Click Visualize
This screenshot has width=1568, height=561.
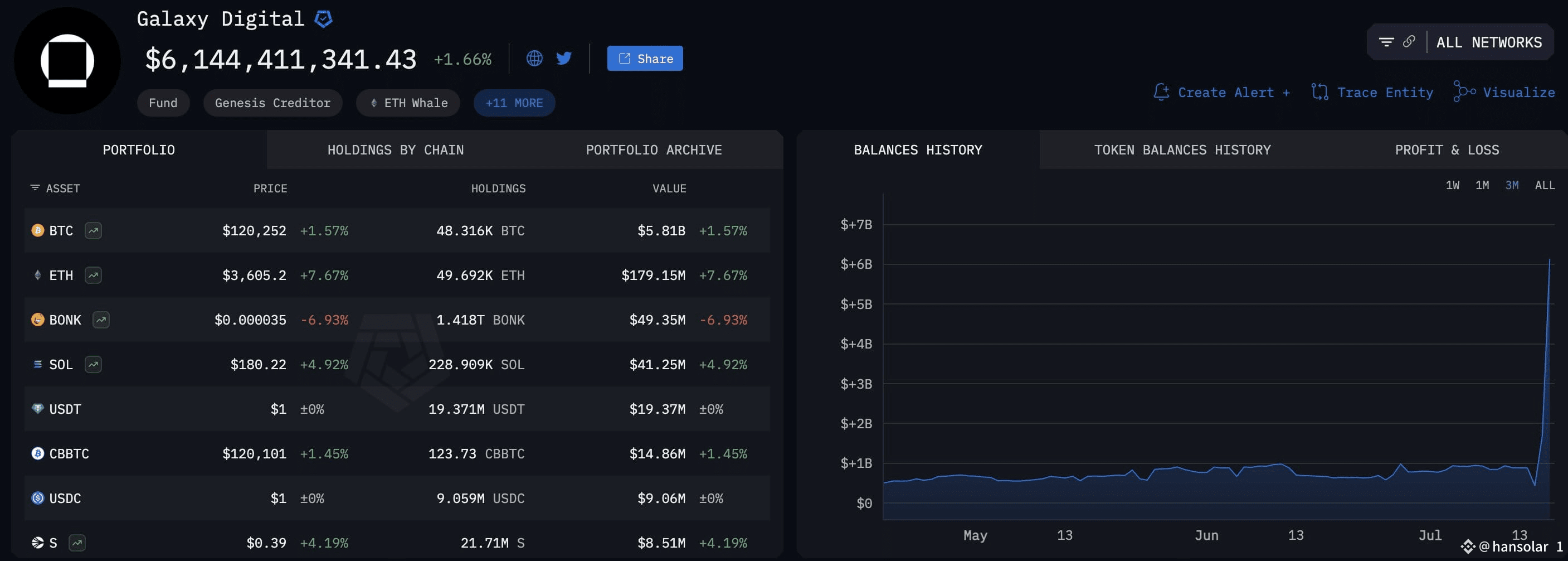coord(1503,93)
